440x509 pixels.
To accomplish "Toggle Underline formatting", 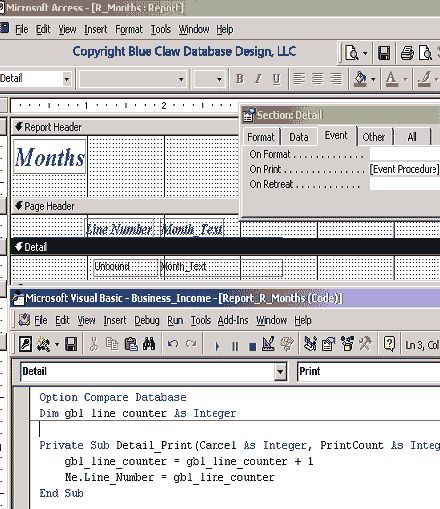I will tap(276, 79).
